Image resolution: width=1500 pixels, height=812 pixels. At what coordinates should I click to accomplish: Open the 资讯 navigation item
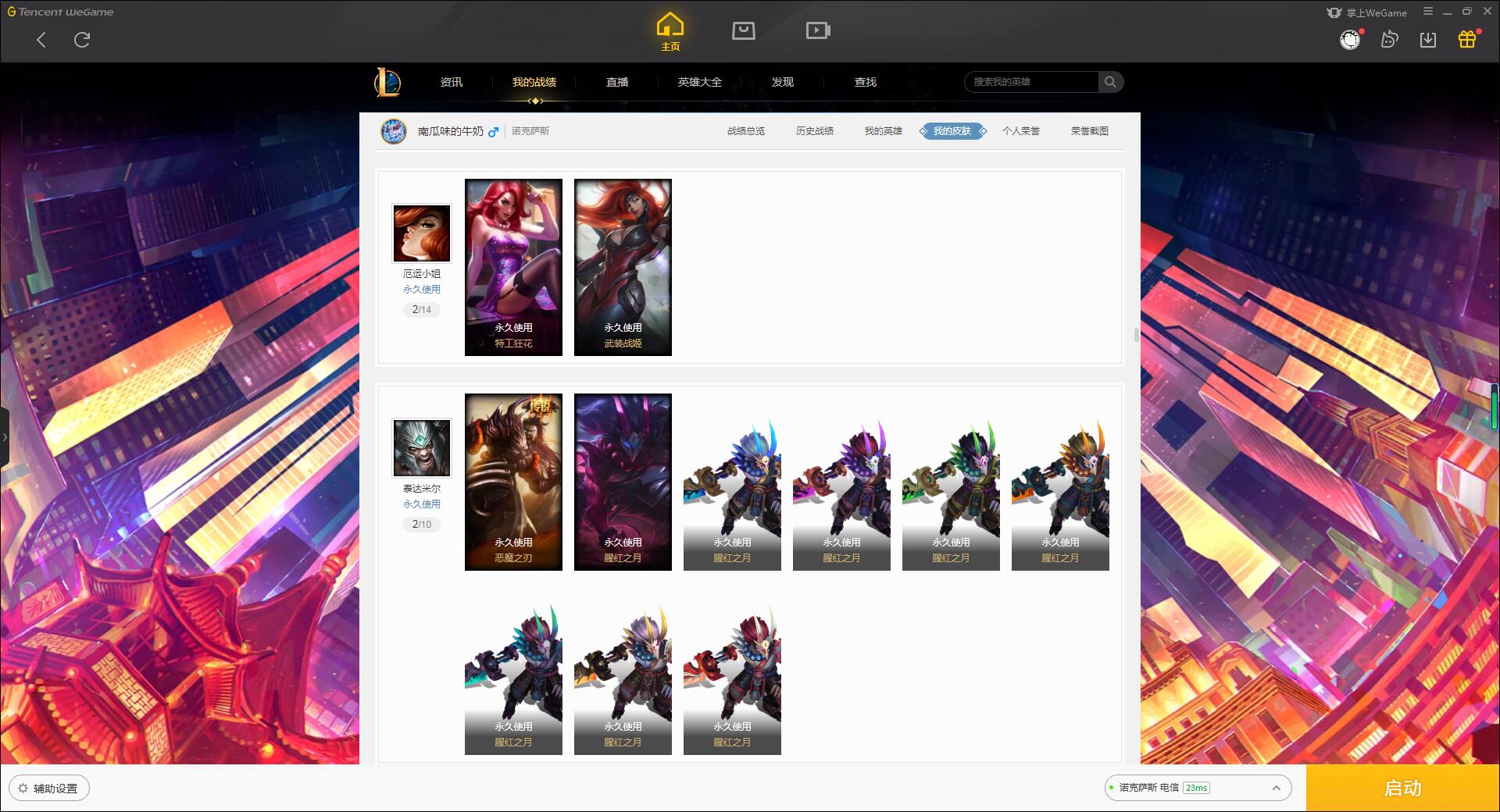[x=451, y=82]
